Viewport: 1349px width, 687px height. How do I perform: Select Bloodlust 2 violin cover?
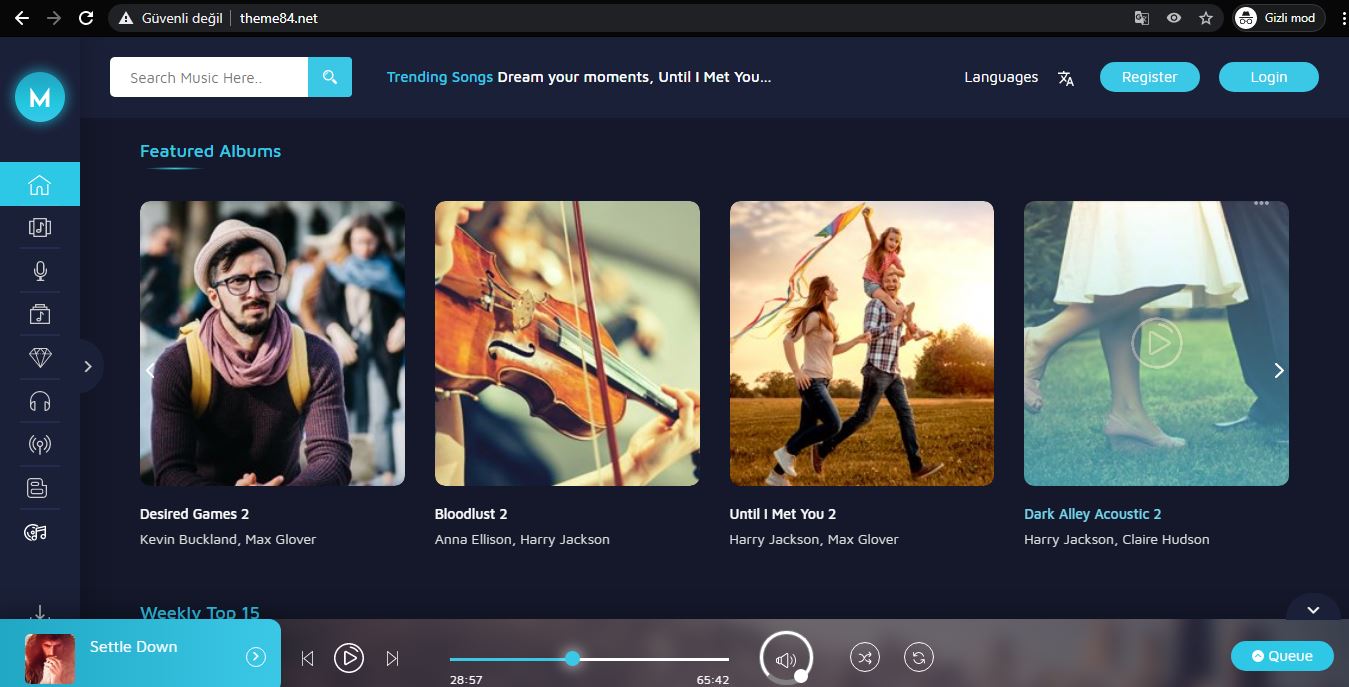click(567, 344)
